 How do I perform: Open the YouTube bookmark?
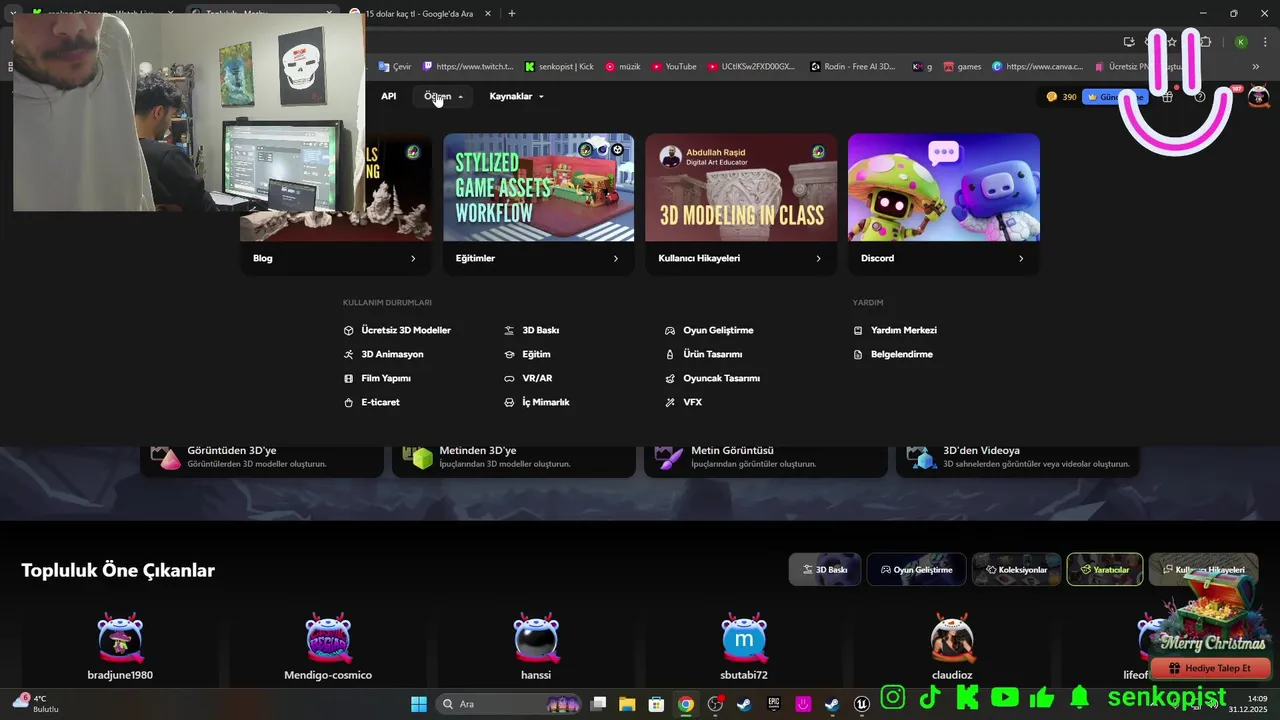673,66
